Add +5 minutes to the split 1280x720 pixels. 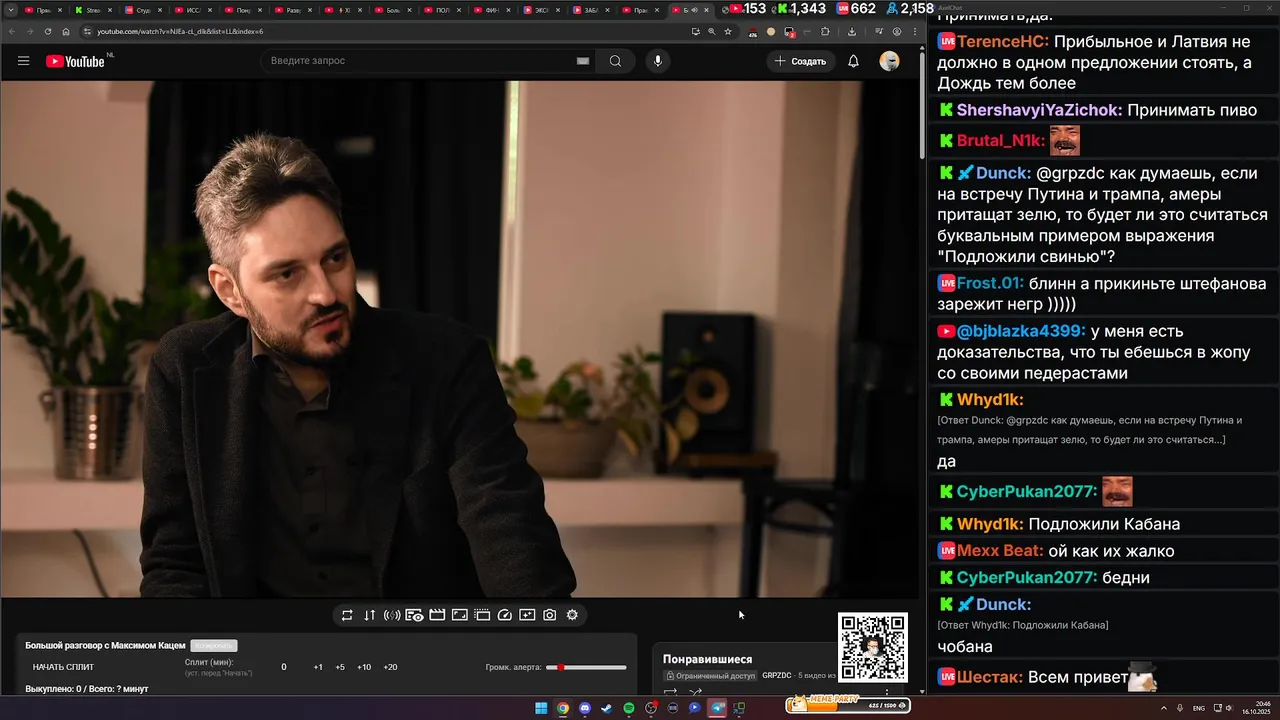coord(340,667)
